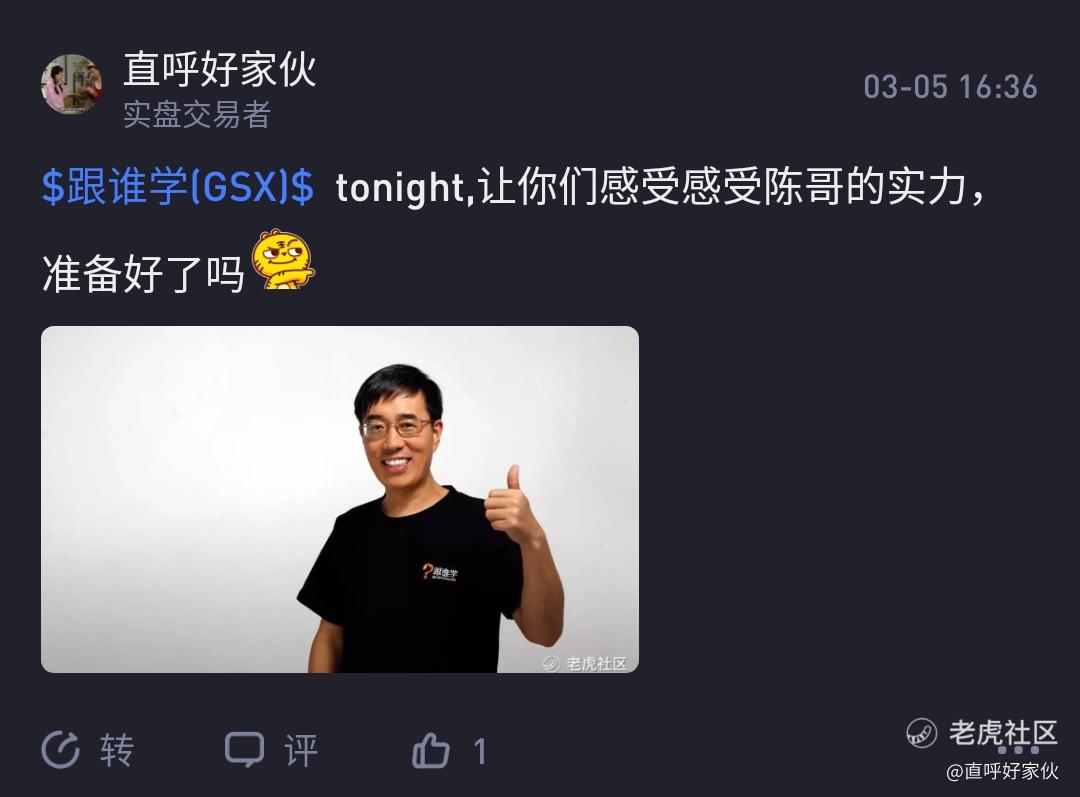Click the 老虎社区 text at bottom right
Screen dimensions: 1080x797
pos(1003,733)
